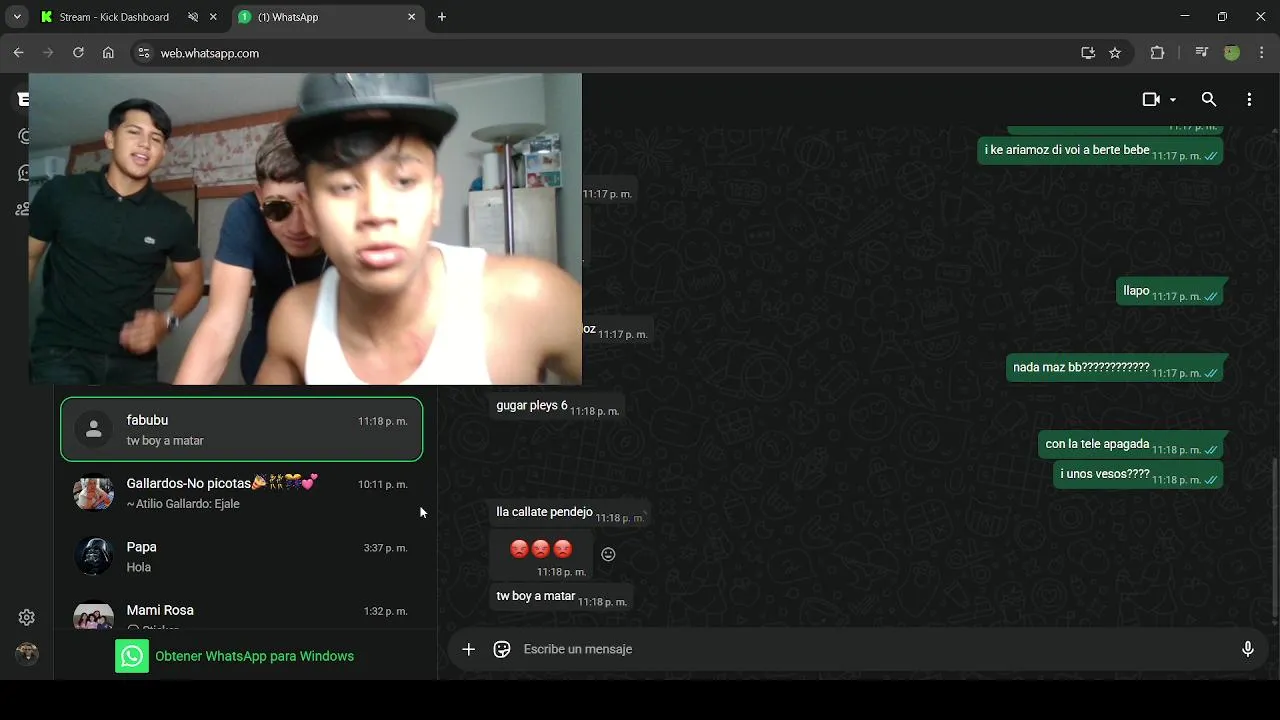Go to the browser home page
Screen dimensions: 1280x720
(108, 53)
